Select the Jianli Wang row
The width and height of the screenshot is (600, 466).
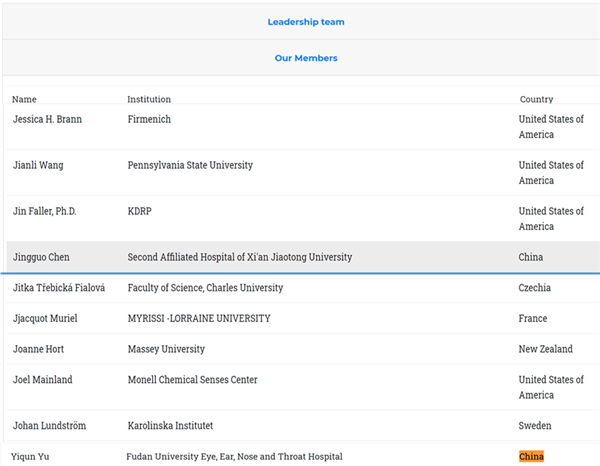38,165
